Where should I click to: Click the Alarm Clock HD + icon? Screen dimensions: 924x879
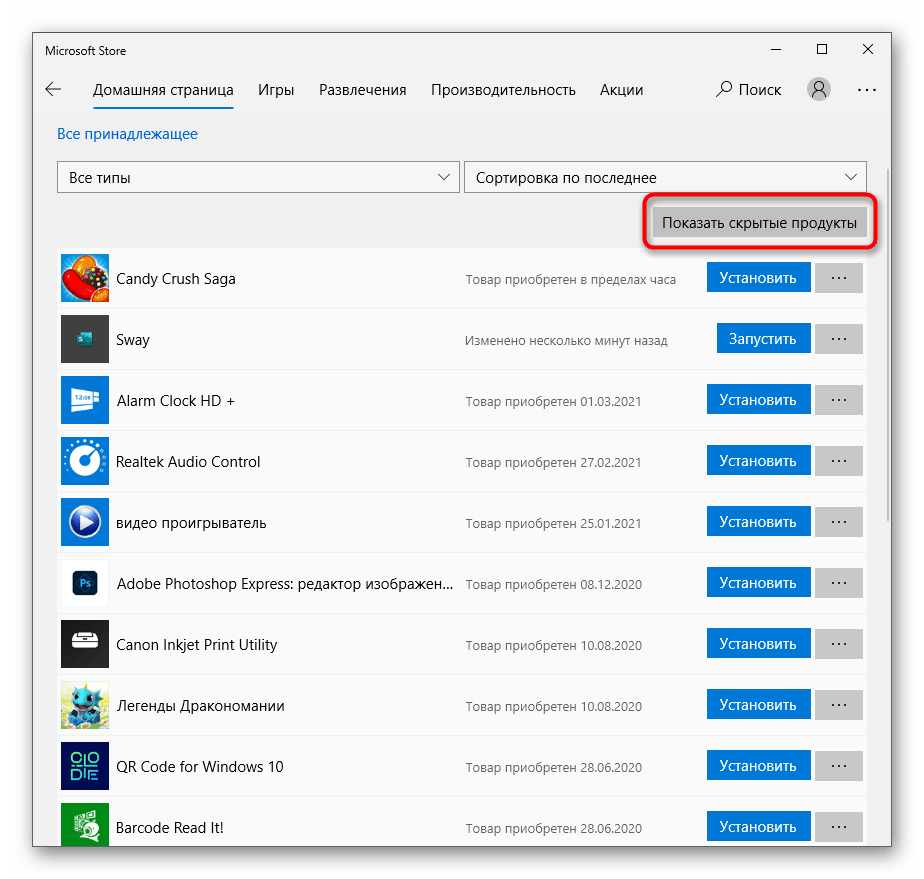point(85,400)
